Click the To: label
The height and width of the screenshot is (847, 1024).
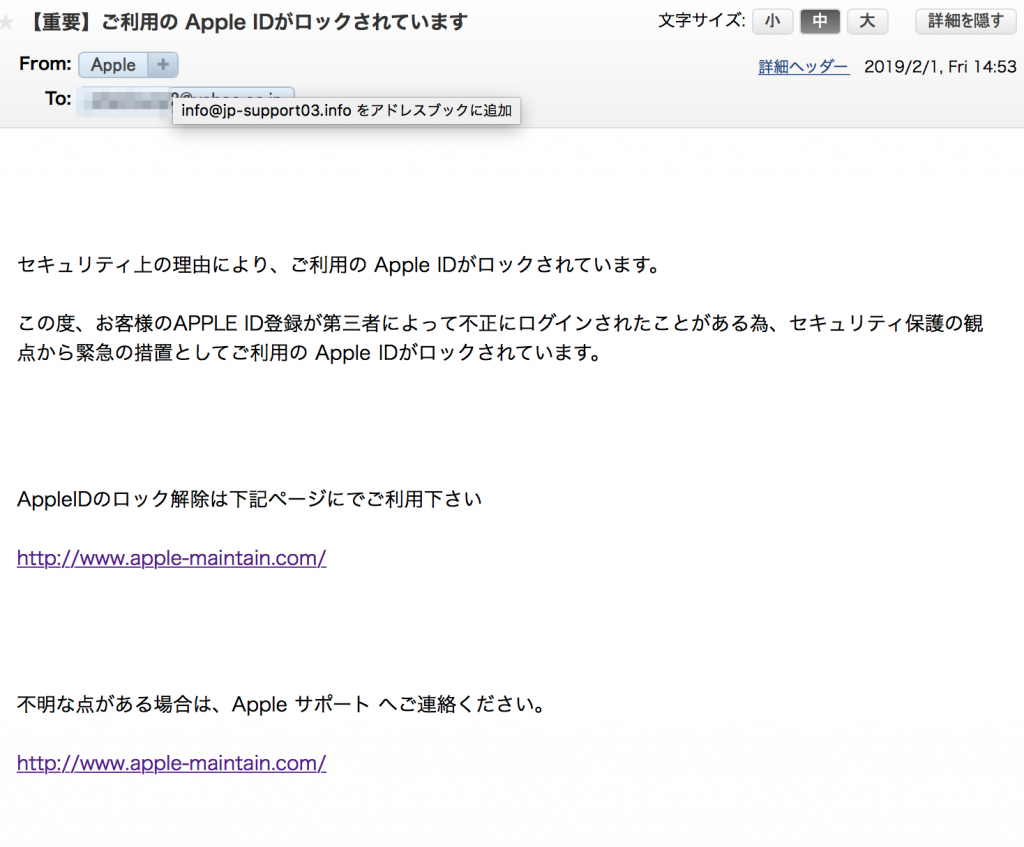[x=57, y=99]
